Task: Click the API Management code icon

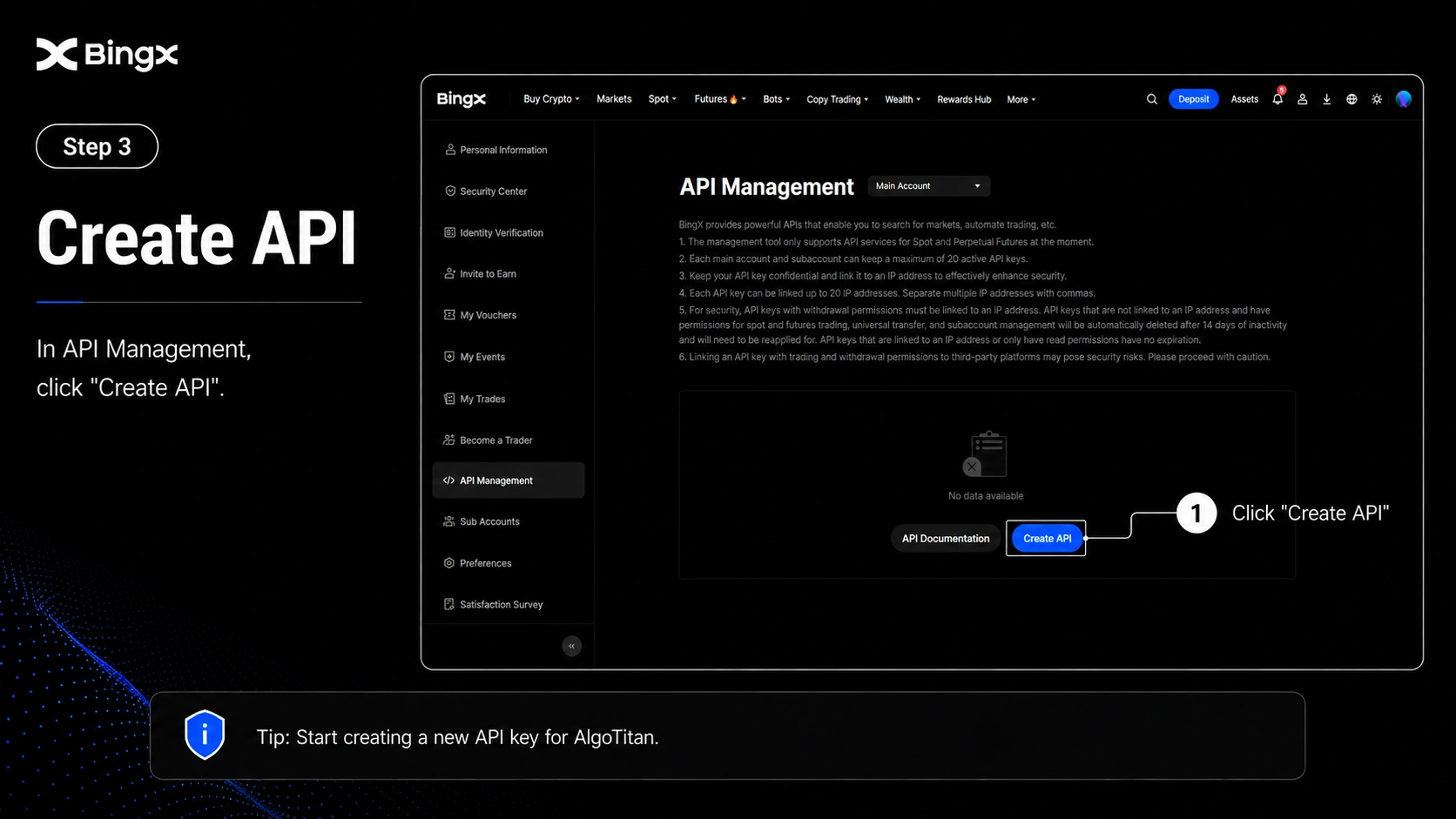Action: 448,480
